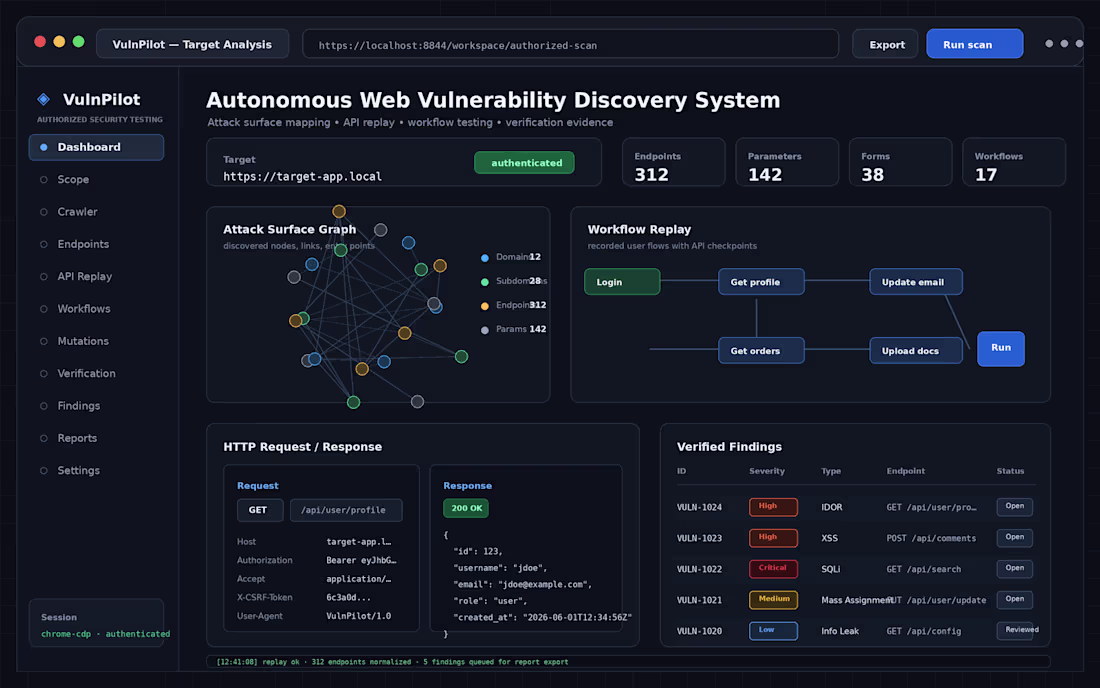
Task: Open the three-dot overflow menu
Action: click(1064, 43)
